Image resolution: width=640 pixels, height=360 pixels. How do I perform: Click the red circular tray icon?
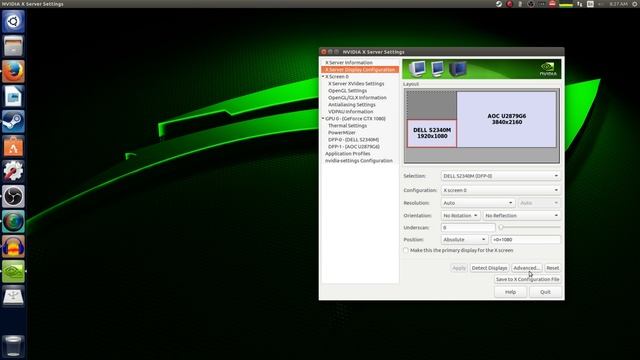tap(509, 4)
